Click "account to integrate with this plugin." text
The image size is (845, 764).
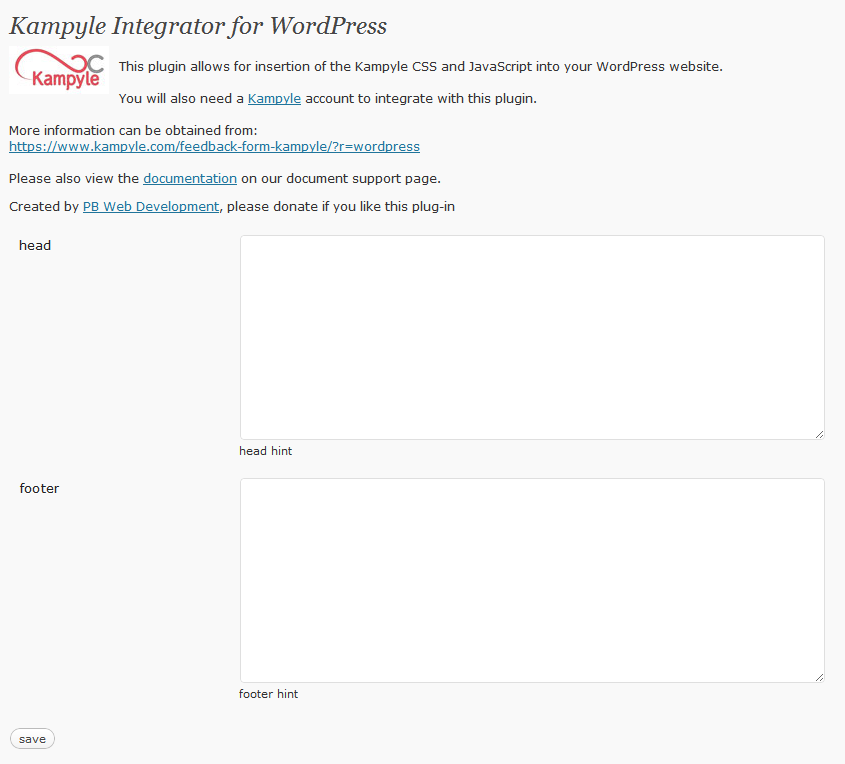click(x=421, y=99)
